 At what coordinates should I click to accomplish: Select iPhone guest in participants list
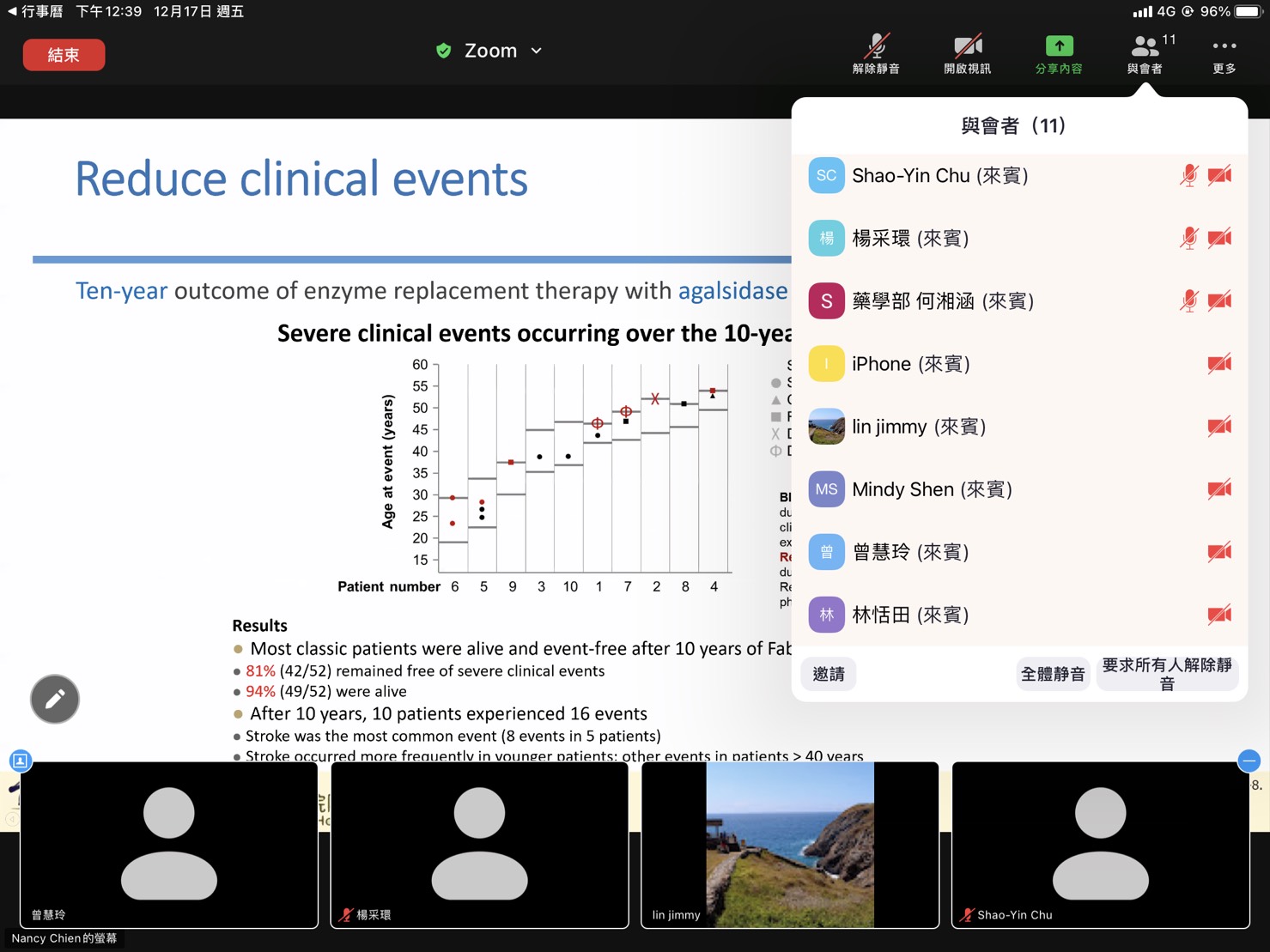[x=910, y=364]
